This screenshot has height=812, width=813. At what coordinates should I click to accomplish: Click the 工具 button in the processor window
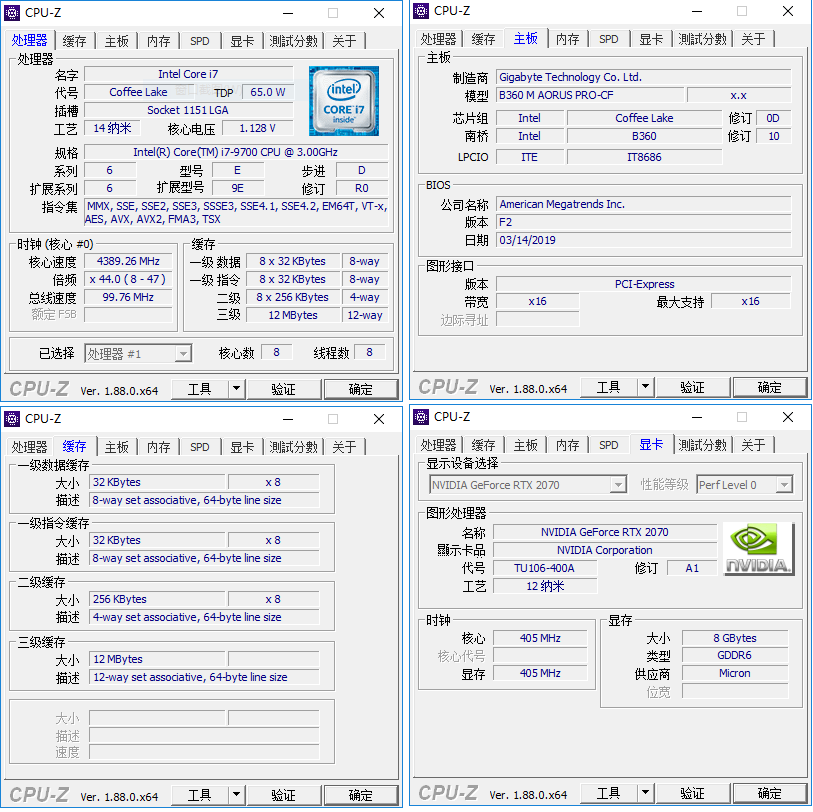click(x=200, y=388)
